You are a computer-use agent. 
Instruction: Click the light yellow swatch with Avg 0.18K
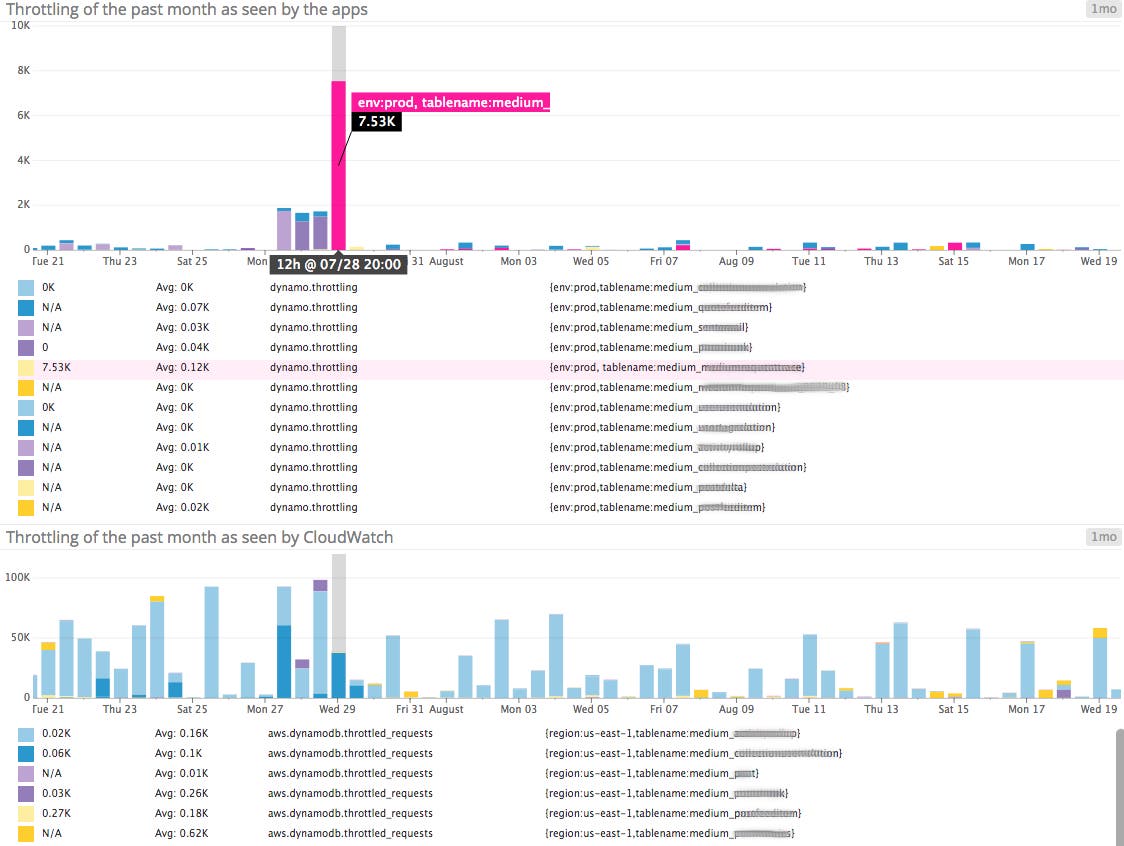(x=26, y=813)
